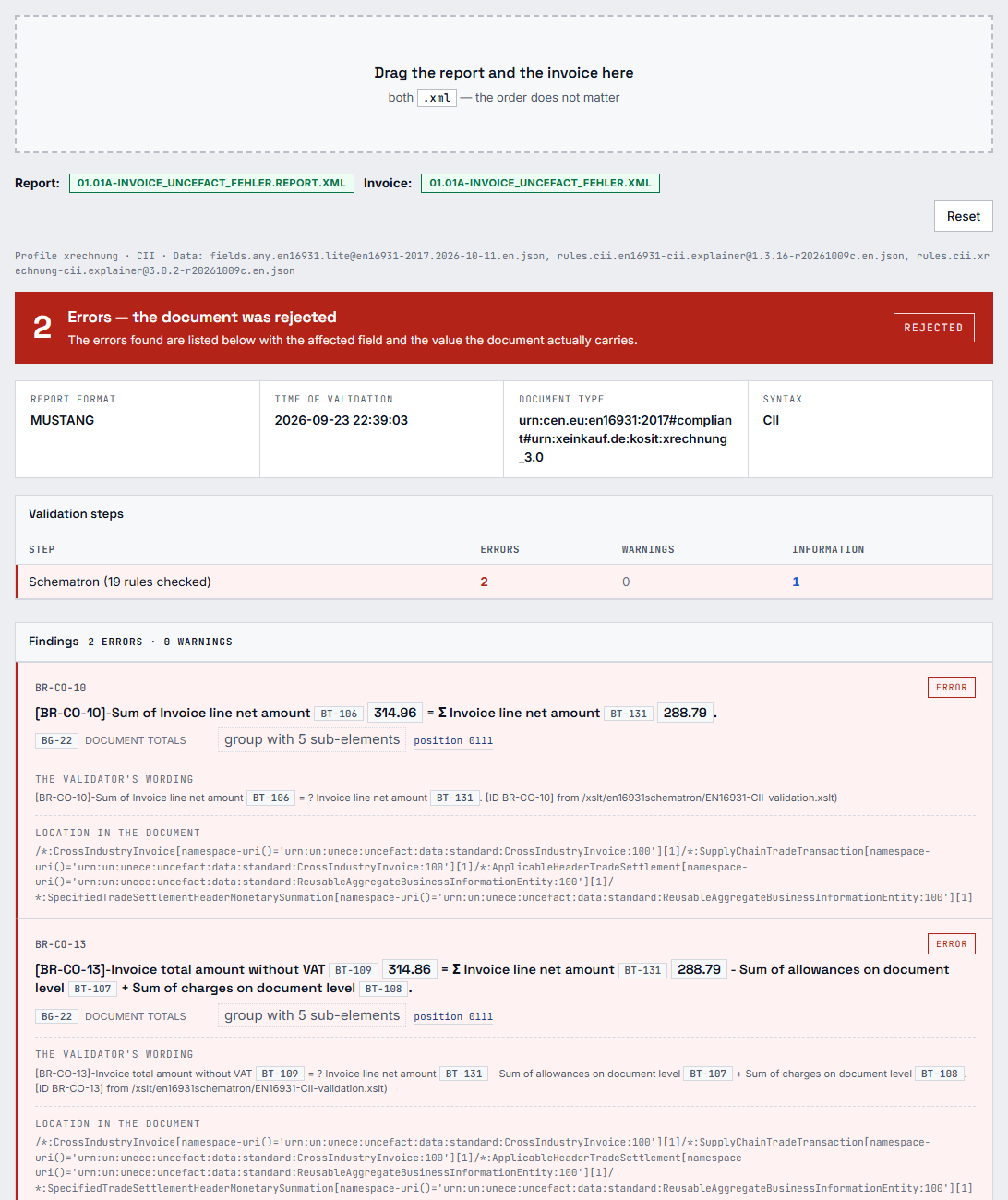Screen dimensions: 1008x1200
Task: Click the validation time 2026-09-23 22:39:03
Action: click(341, 420)
